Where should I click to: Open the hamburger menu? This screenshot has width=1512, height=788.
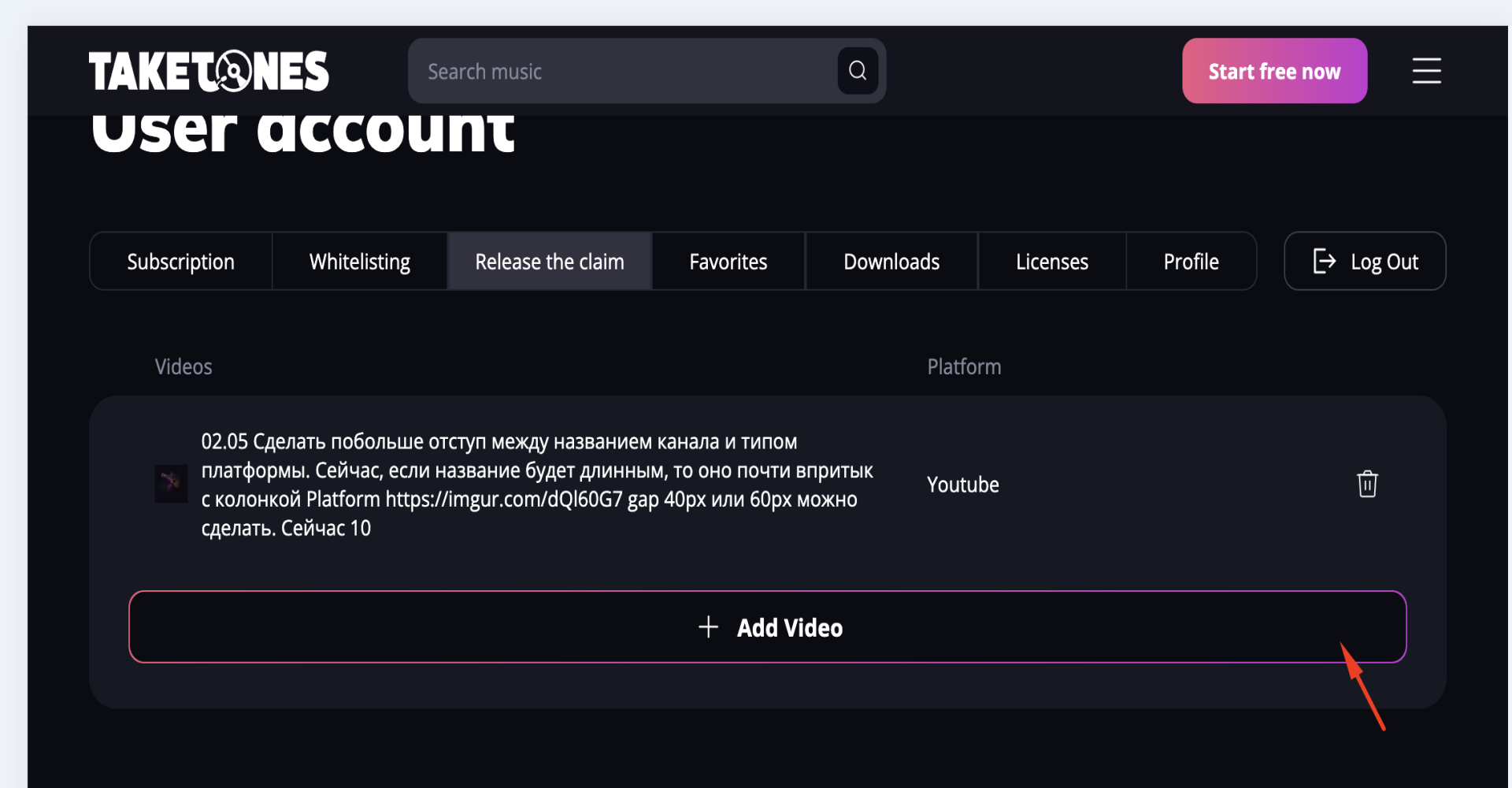click(x=1425, y=71)
